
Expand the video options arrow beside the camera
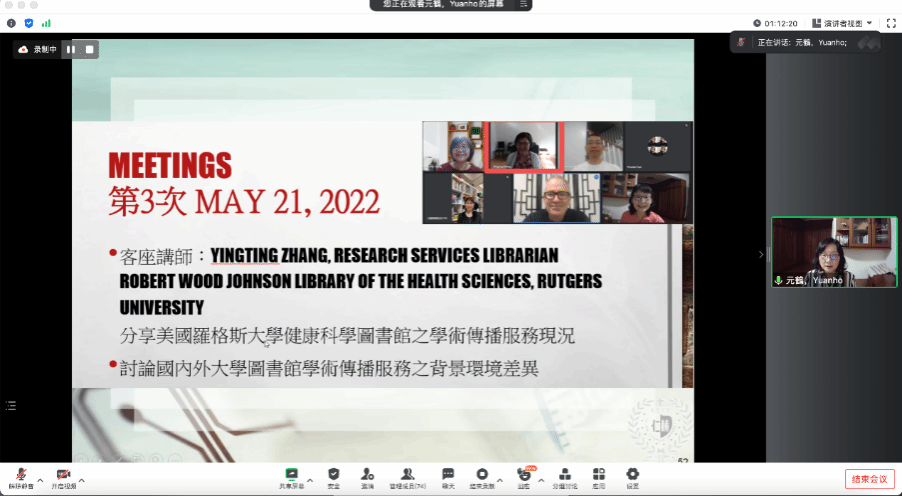click(x=83, y=479)
